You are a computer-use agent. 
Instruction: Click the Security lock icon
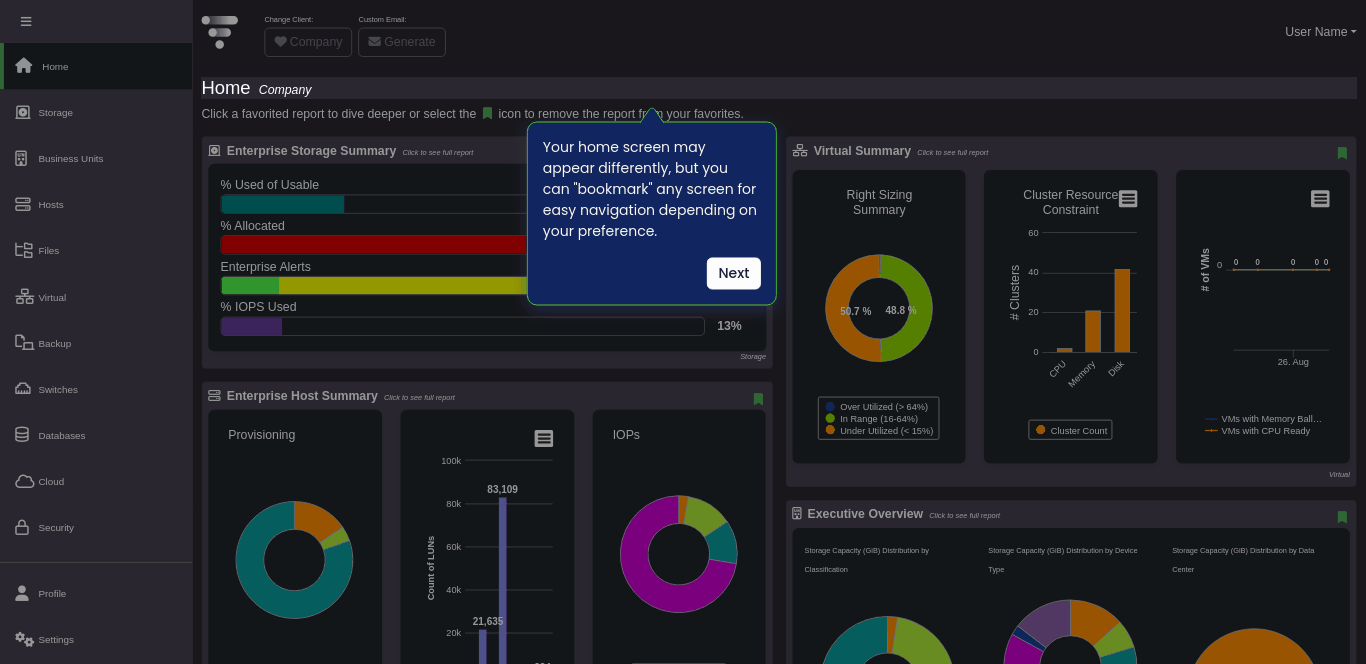click(22, 527)
